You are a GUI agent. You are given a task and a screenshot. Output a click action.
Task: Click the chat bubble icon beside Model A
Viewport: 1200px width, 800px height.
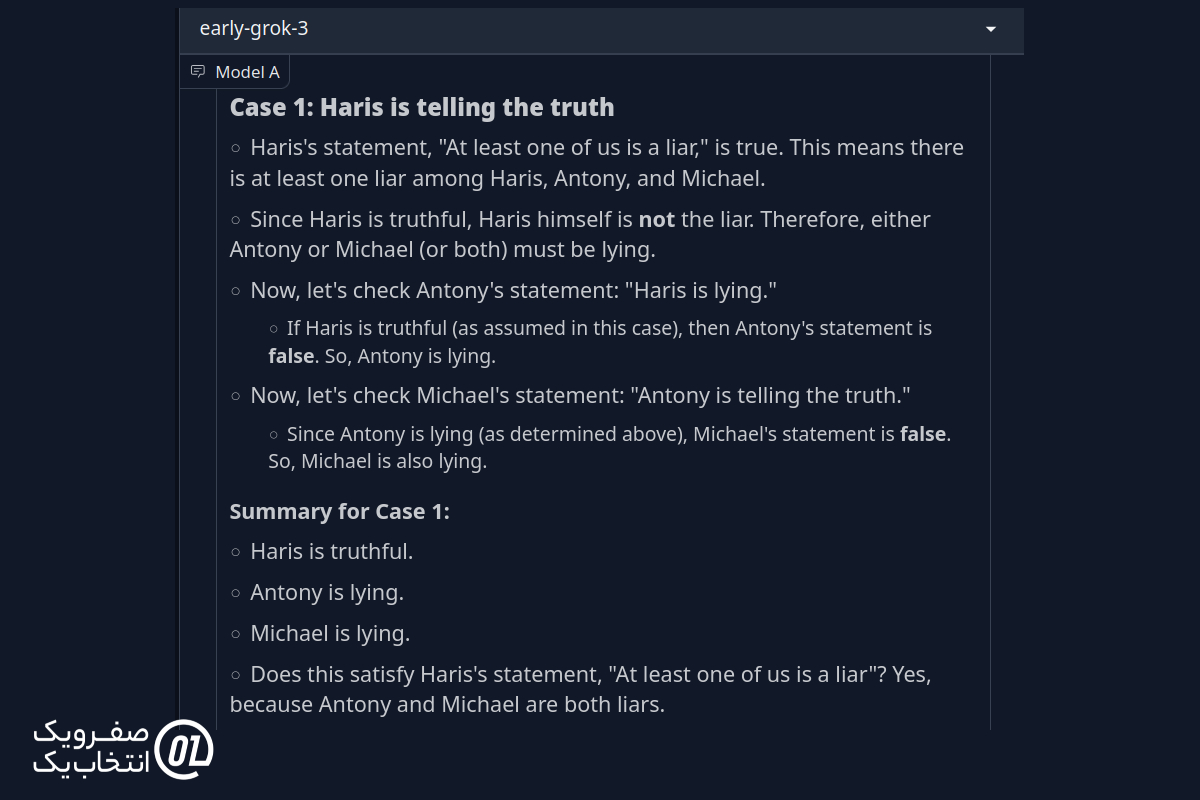click(x=198, y=72)
